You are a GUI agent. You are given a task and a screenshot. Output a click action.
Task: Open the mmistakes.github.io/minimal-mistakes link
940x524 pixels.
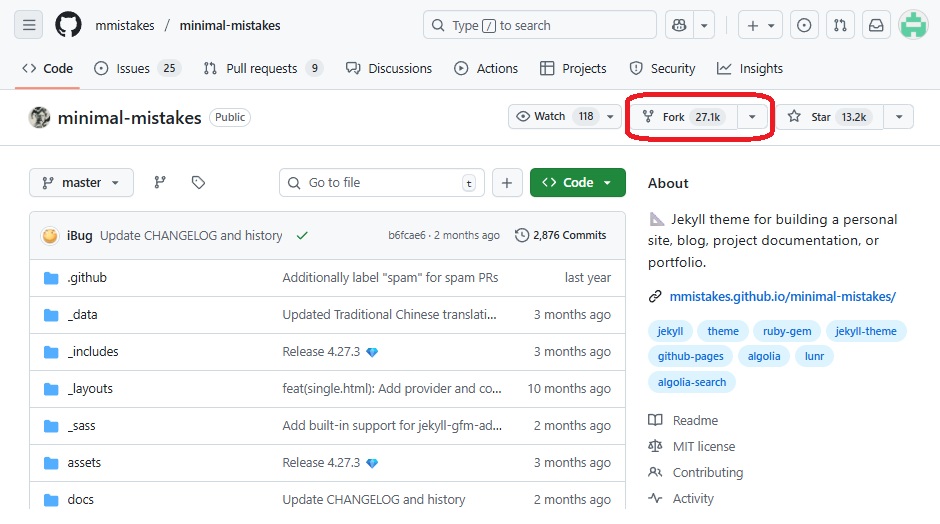(x=781, y=296)
